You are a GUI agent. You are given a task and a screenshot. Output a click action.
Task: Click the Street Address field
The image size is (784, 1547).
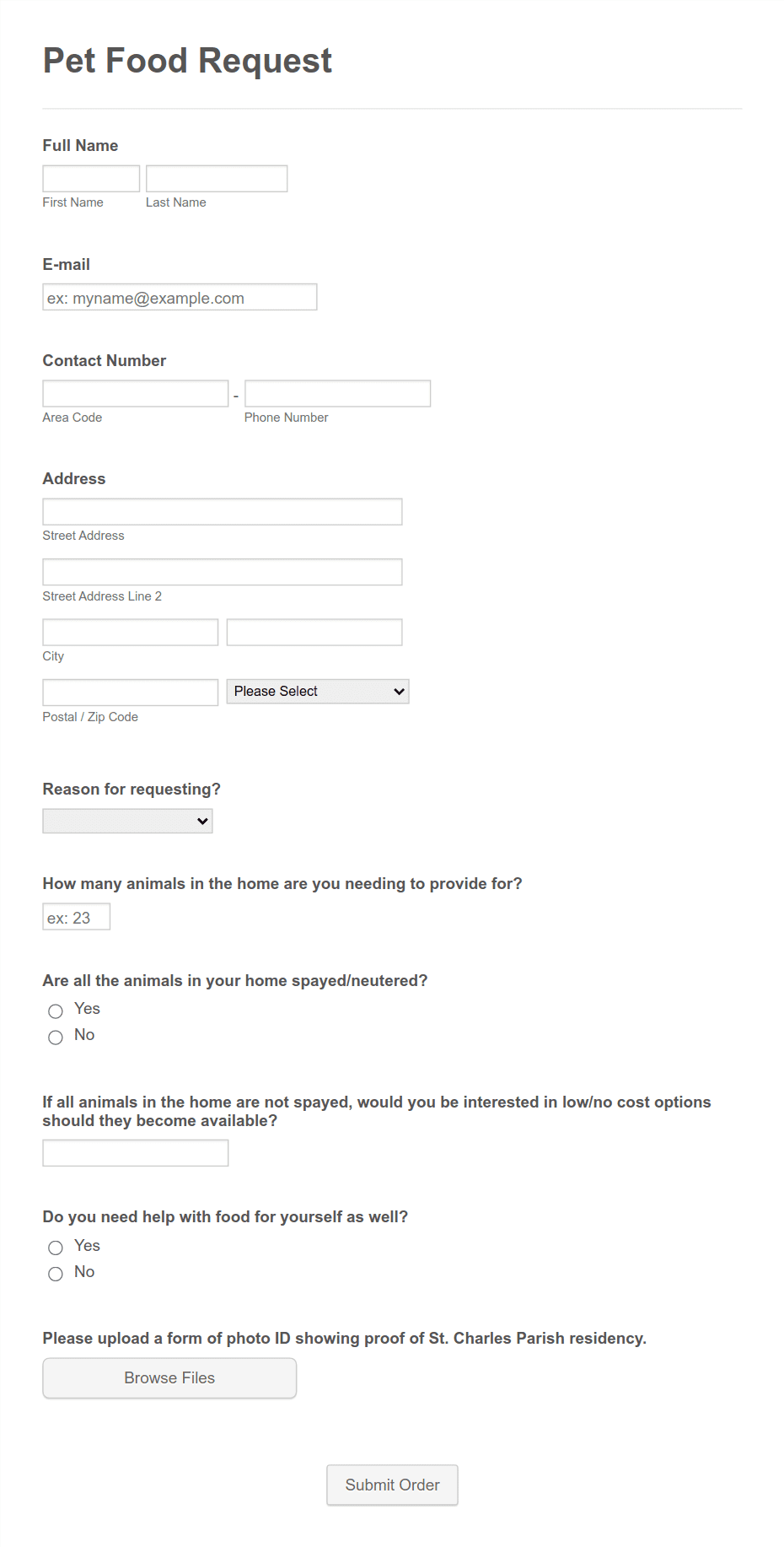[222, 511]
